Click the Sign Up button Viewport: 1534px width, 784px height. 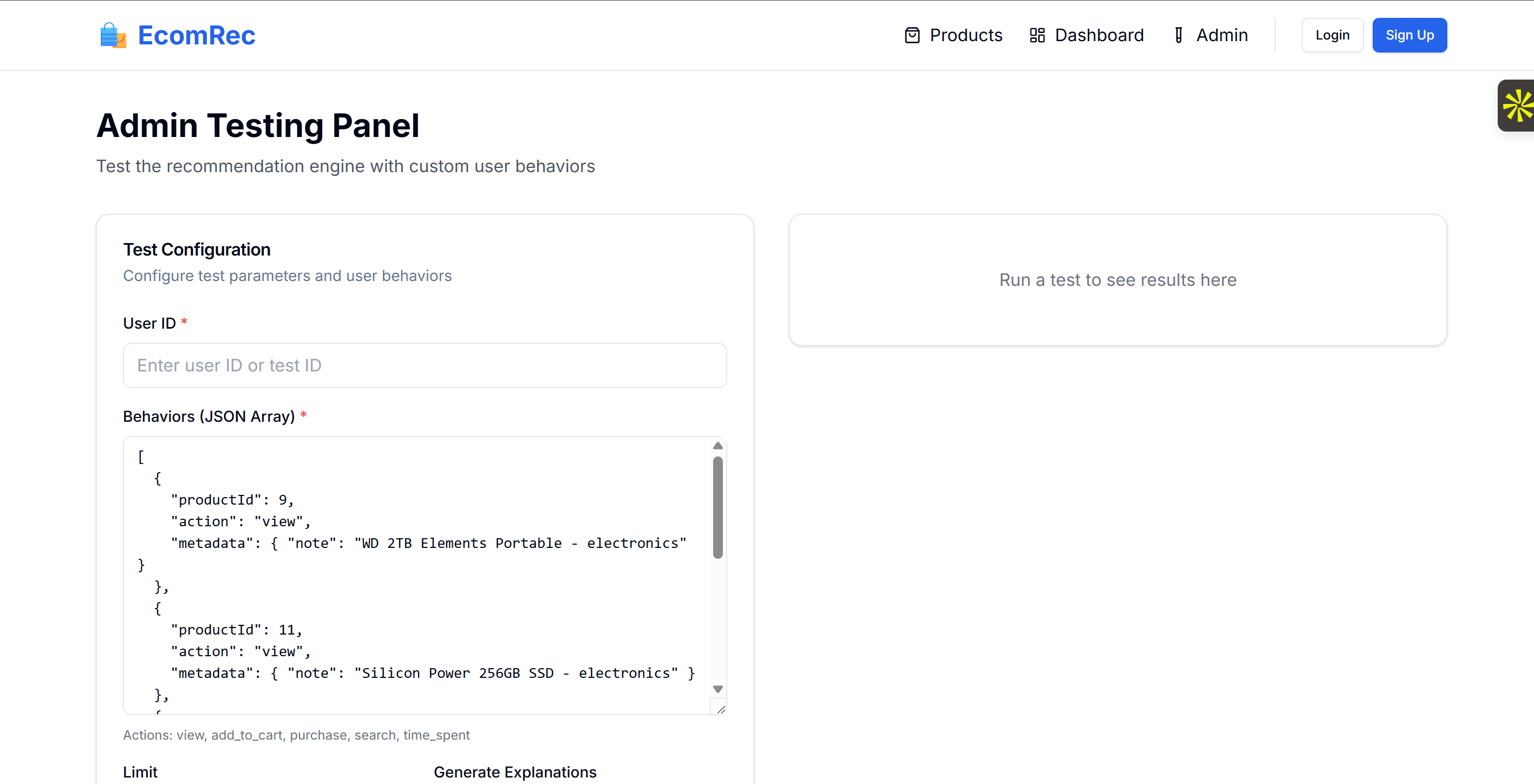coord(1409,35)
